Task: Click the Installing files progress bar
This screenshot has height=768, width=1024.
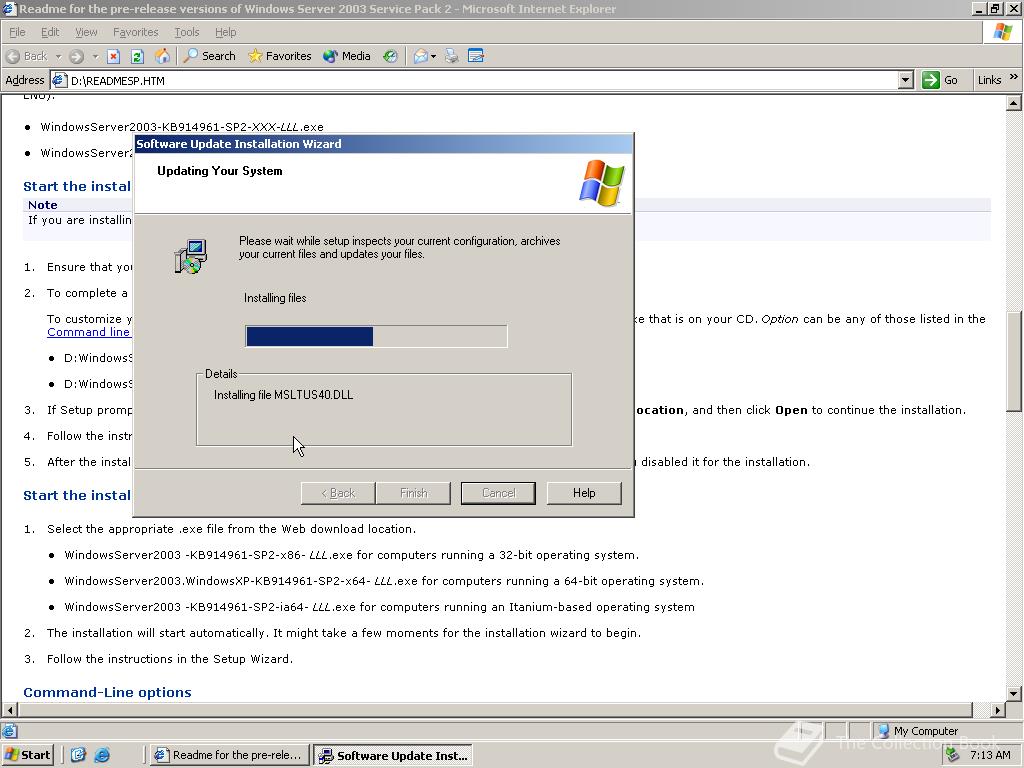Action: coord(376,336)
